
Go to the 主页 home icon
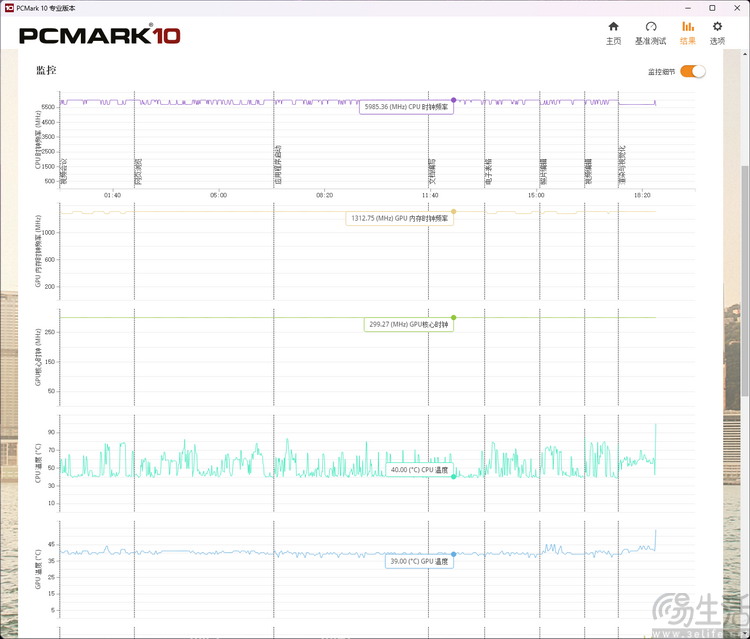coord(613,26)
